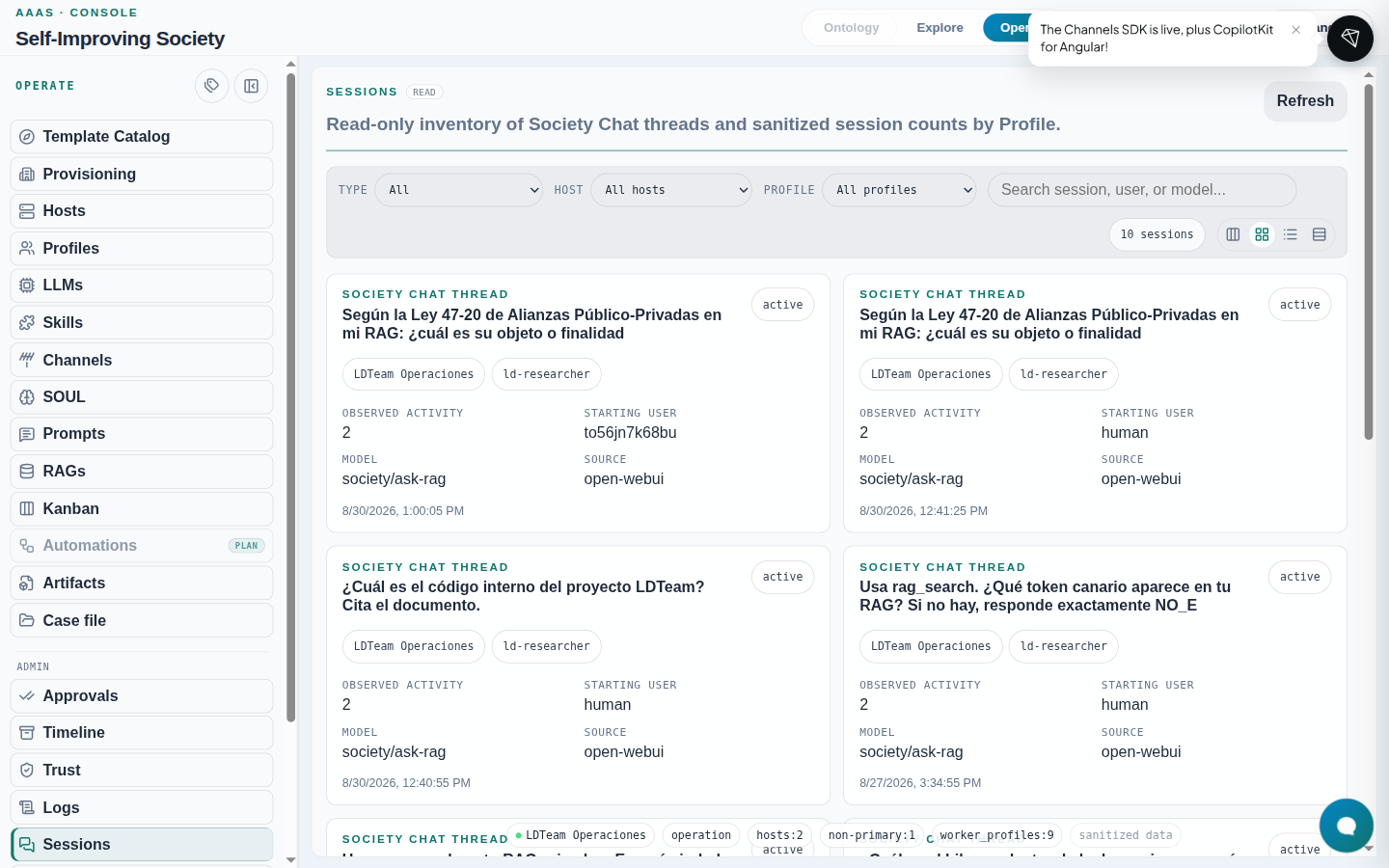1389x868 pixels.
Task: Open the dark round assistant button, top right
Action: 1350,39
